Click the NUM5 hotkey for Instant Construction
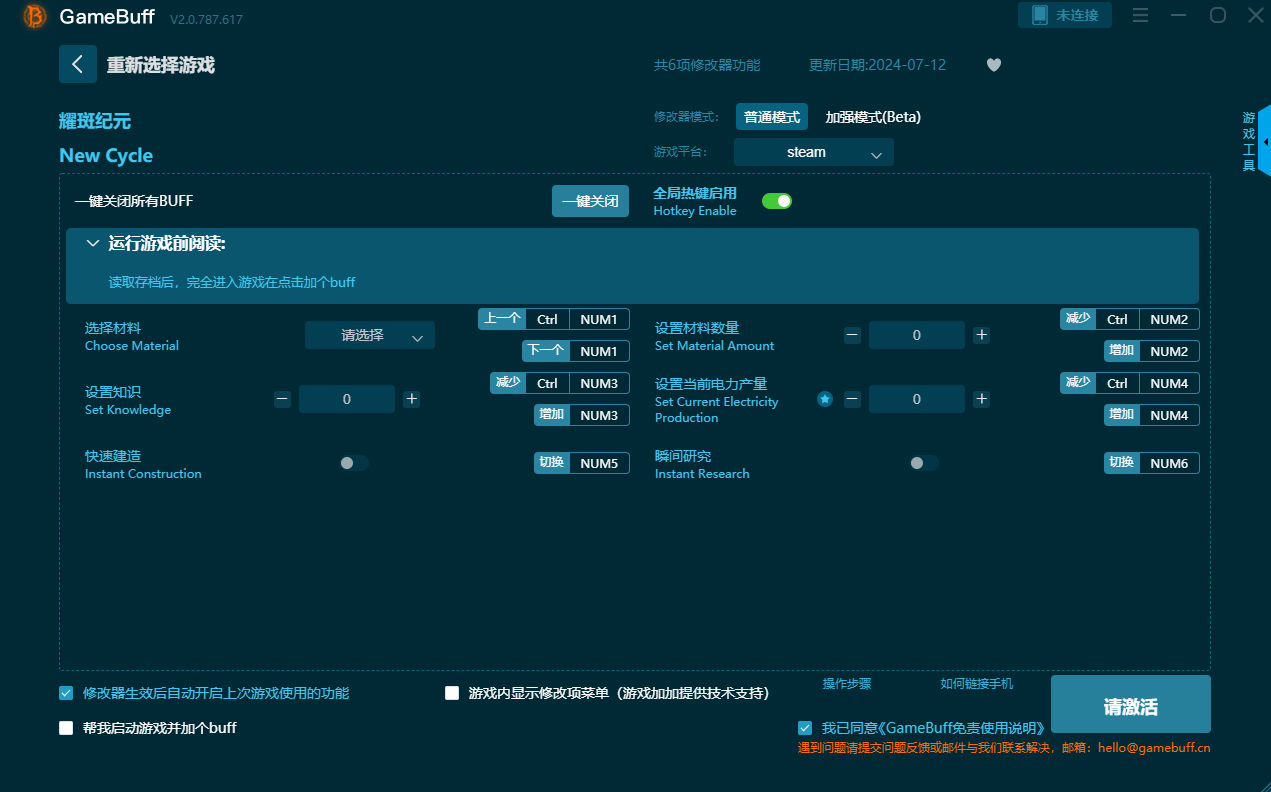1271x792 pixels. click(599, 463)
